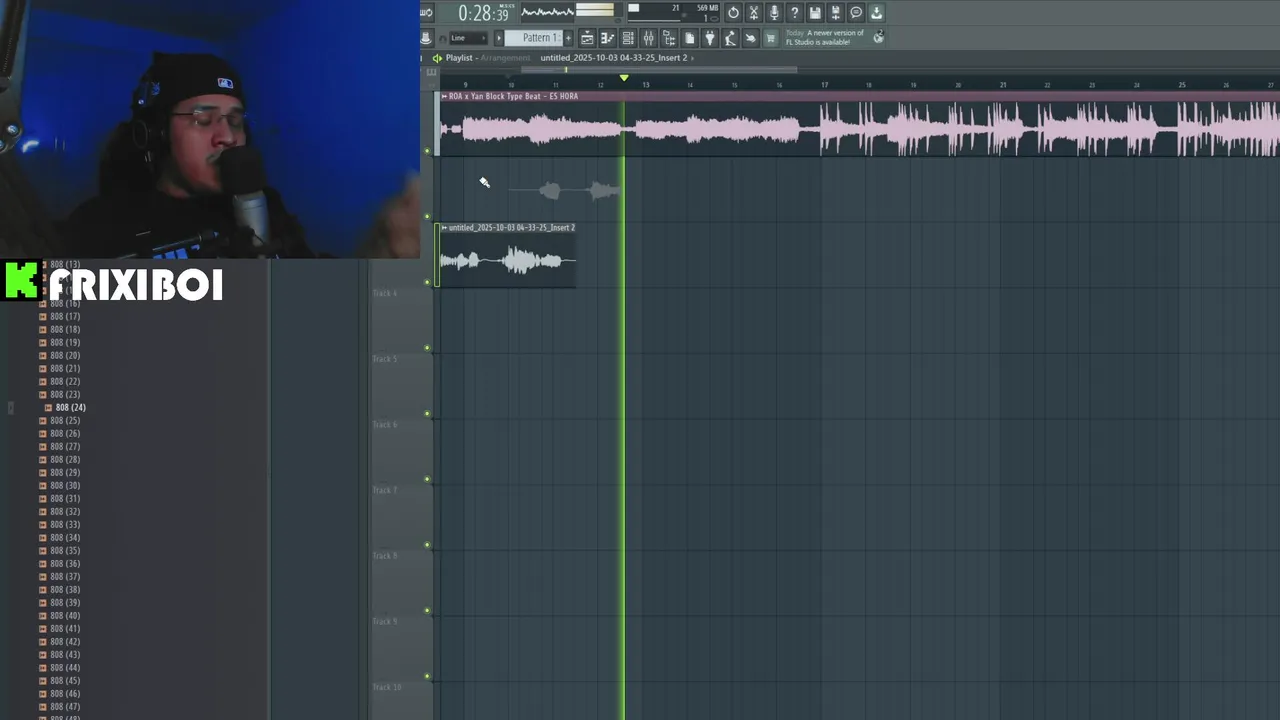1280x720 pixels.
Task: Mute Track 4 green dot
Action: (x=428, y=348)
